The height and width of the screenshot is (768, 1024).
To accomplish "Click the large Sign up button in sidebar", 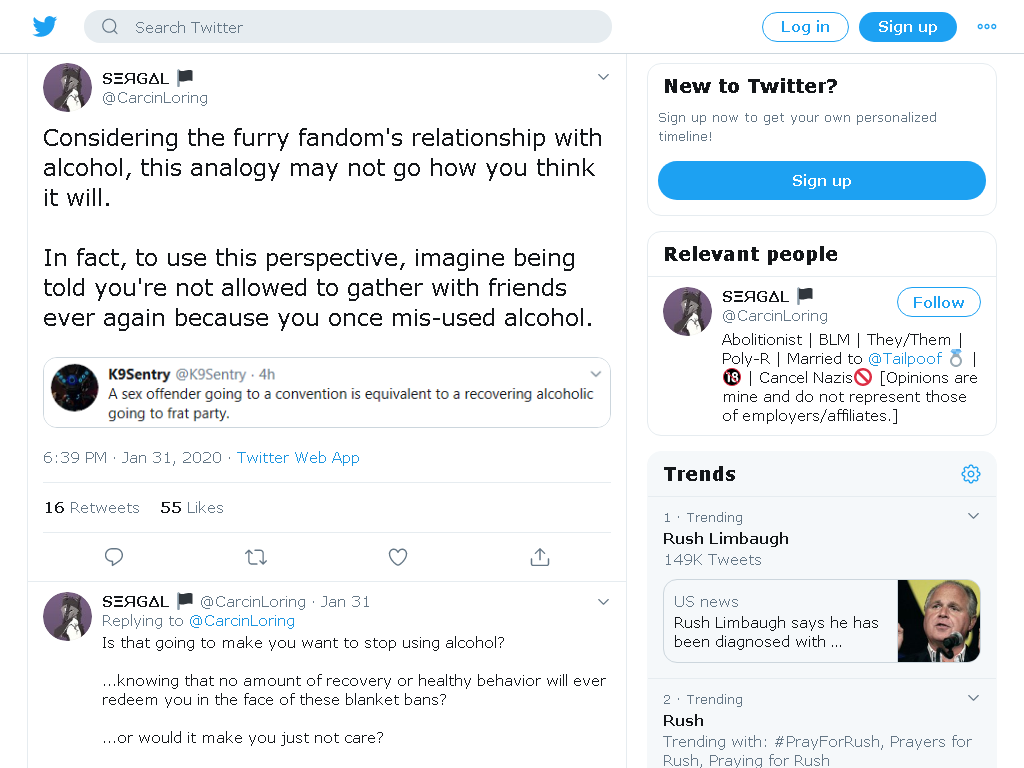I will 822,181.
